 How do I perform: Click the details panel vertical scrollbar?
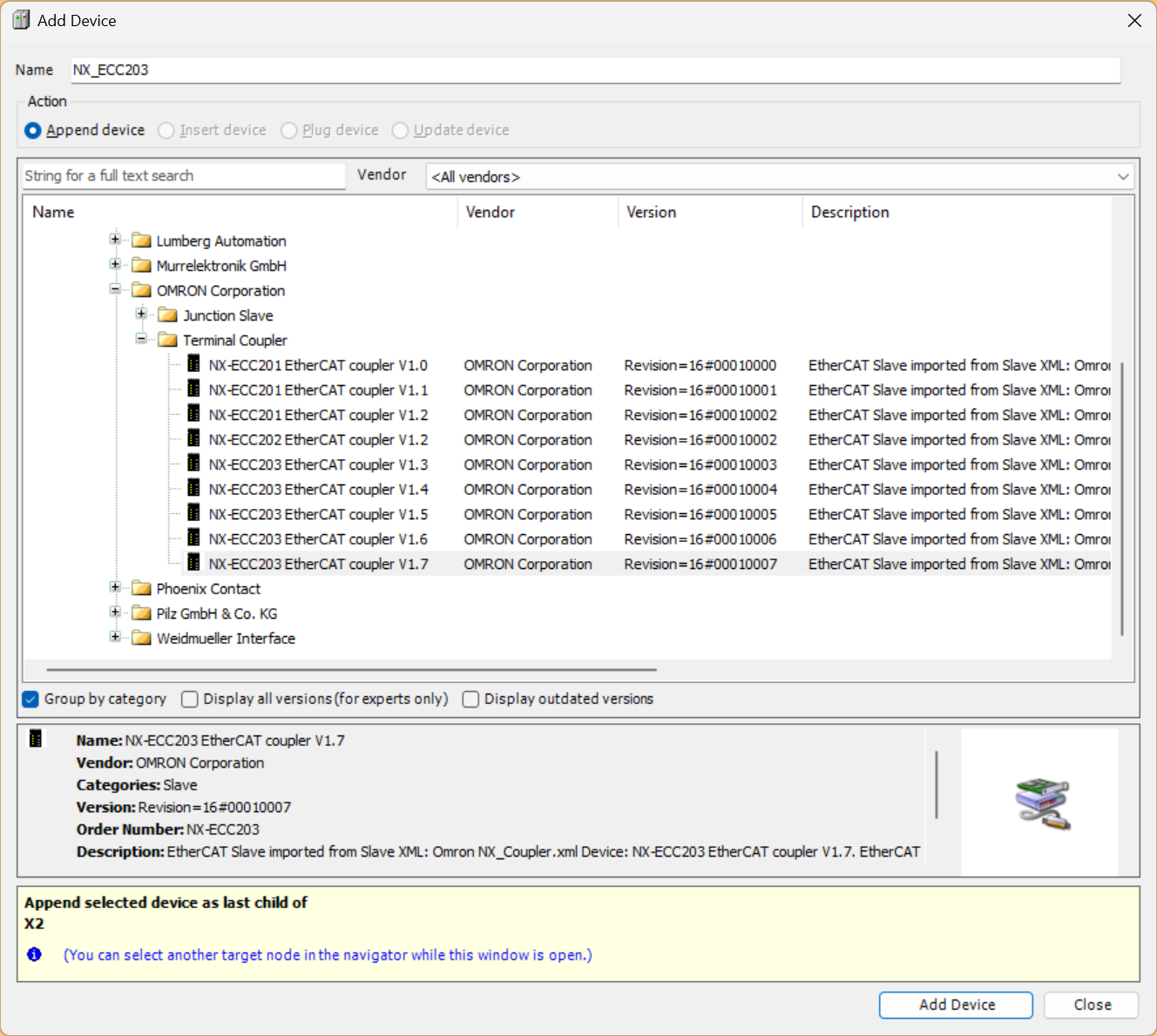click(937, 784)
